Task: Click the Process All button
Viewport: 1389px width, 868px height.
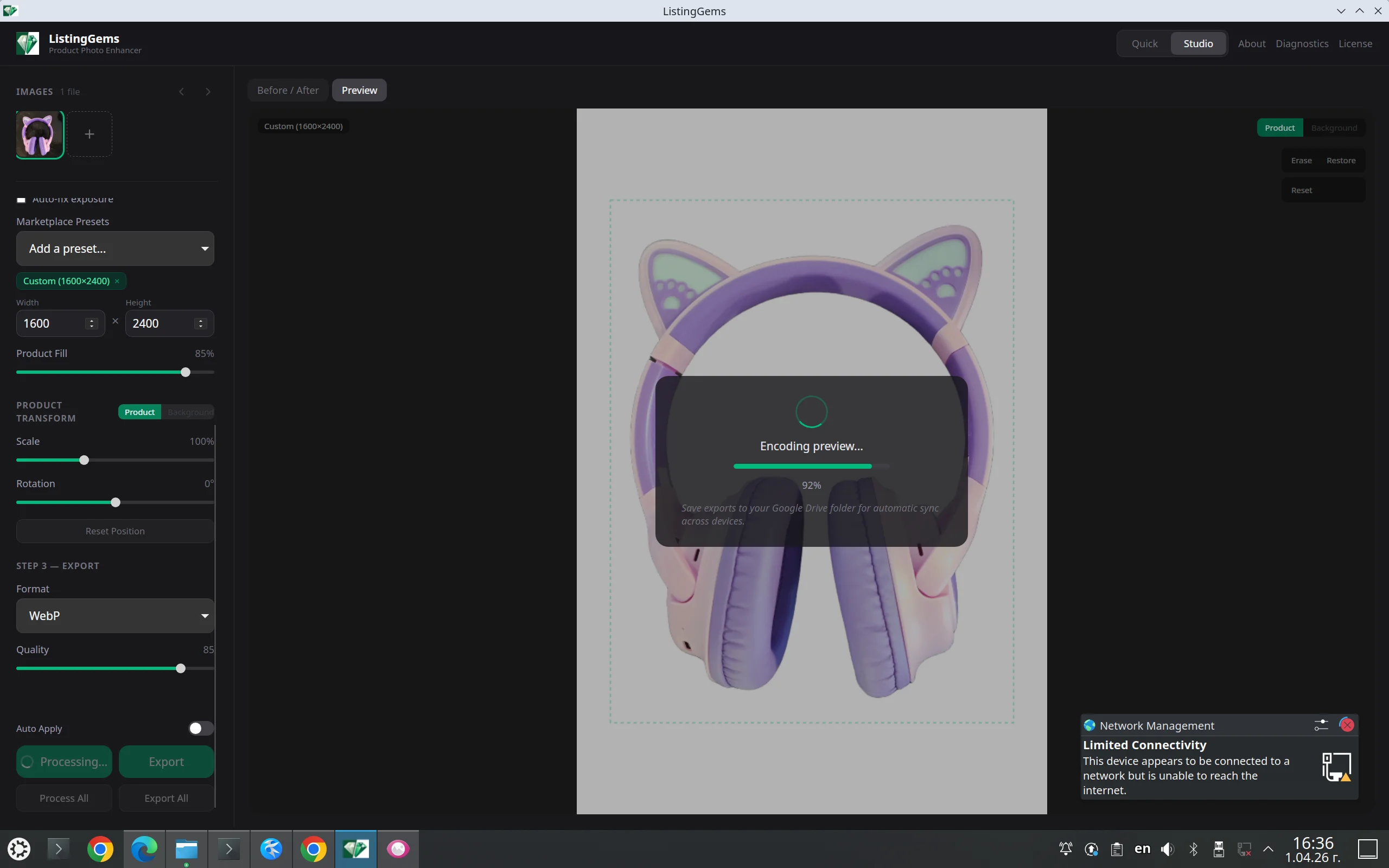Action: 63,798
